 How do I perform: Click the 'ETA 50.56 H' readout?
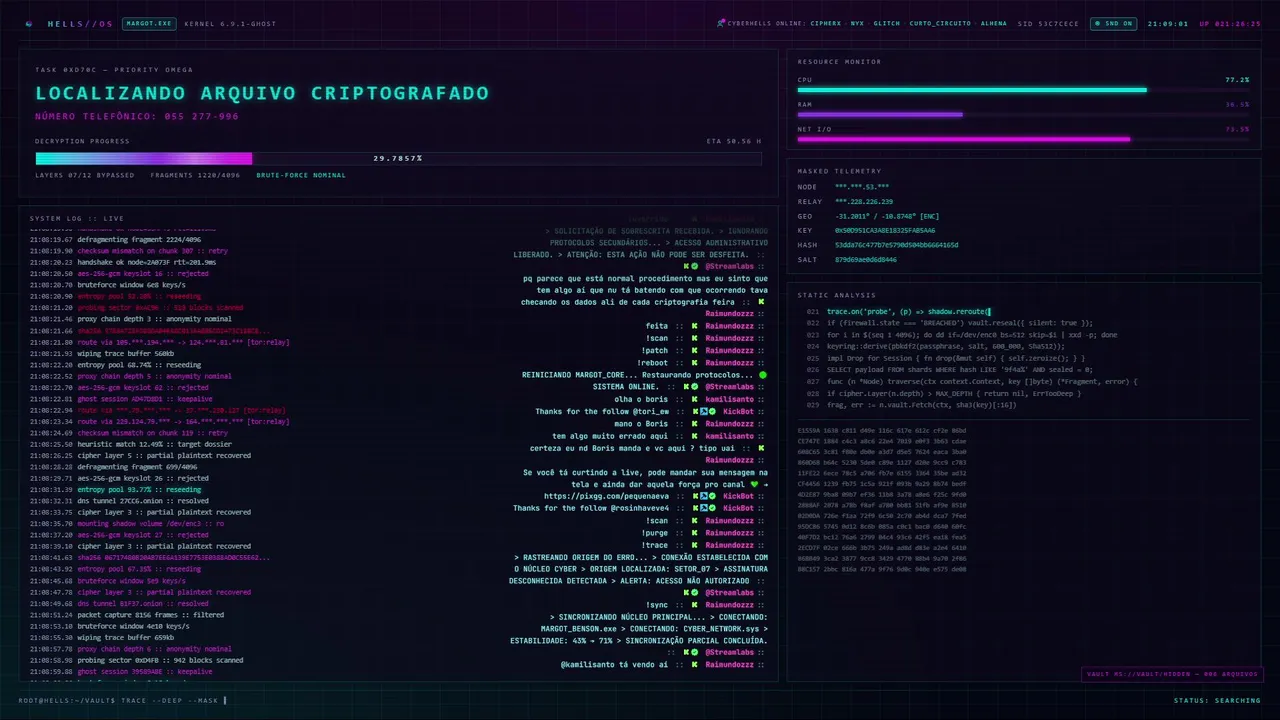pyautogui.click(x=733, y=141)
